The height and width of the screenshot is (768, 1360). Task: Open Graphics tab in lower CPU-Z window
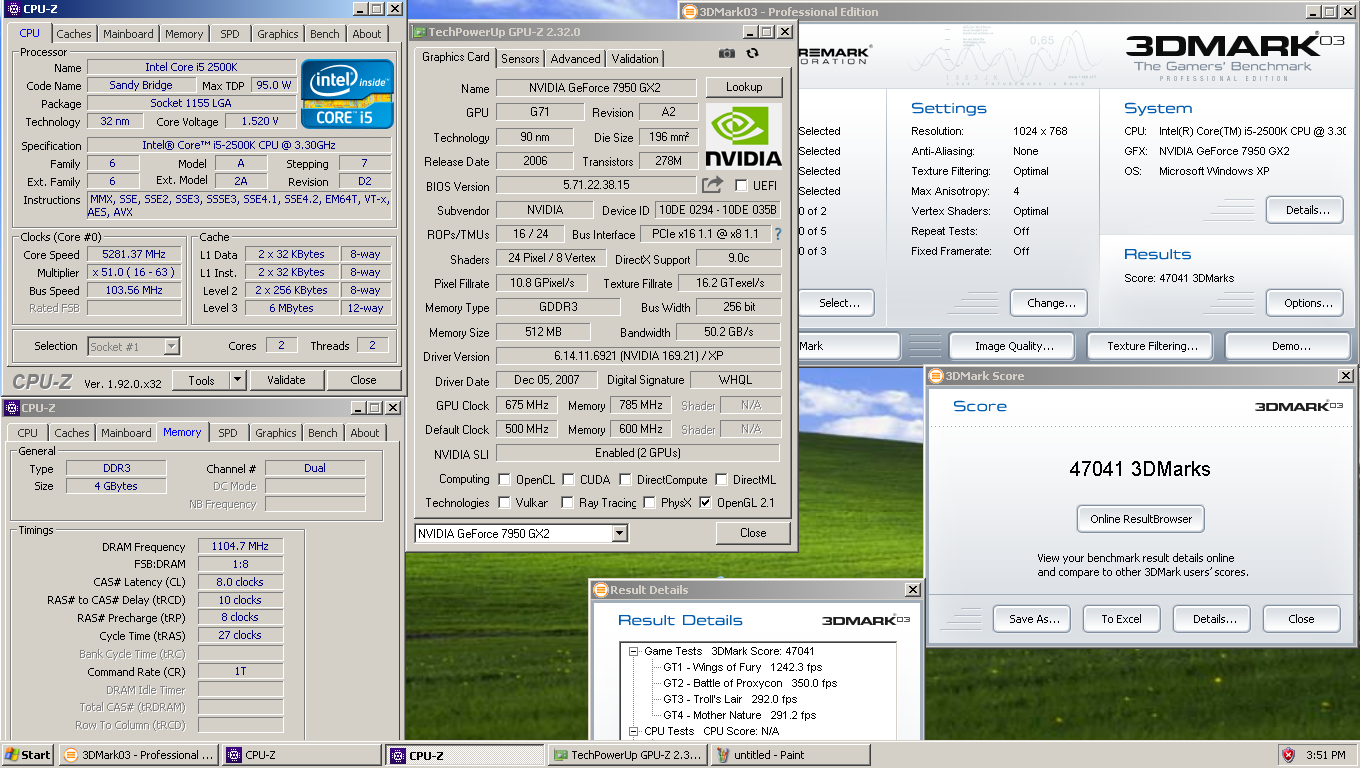point(276,433)
